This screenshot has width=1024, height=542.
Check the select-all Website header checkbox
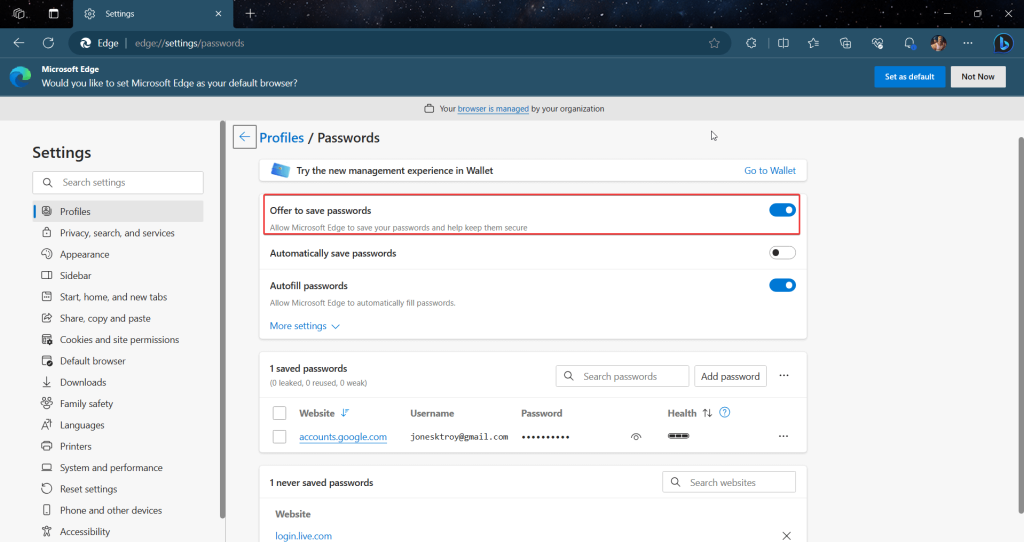coord(280,413)
